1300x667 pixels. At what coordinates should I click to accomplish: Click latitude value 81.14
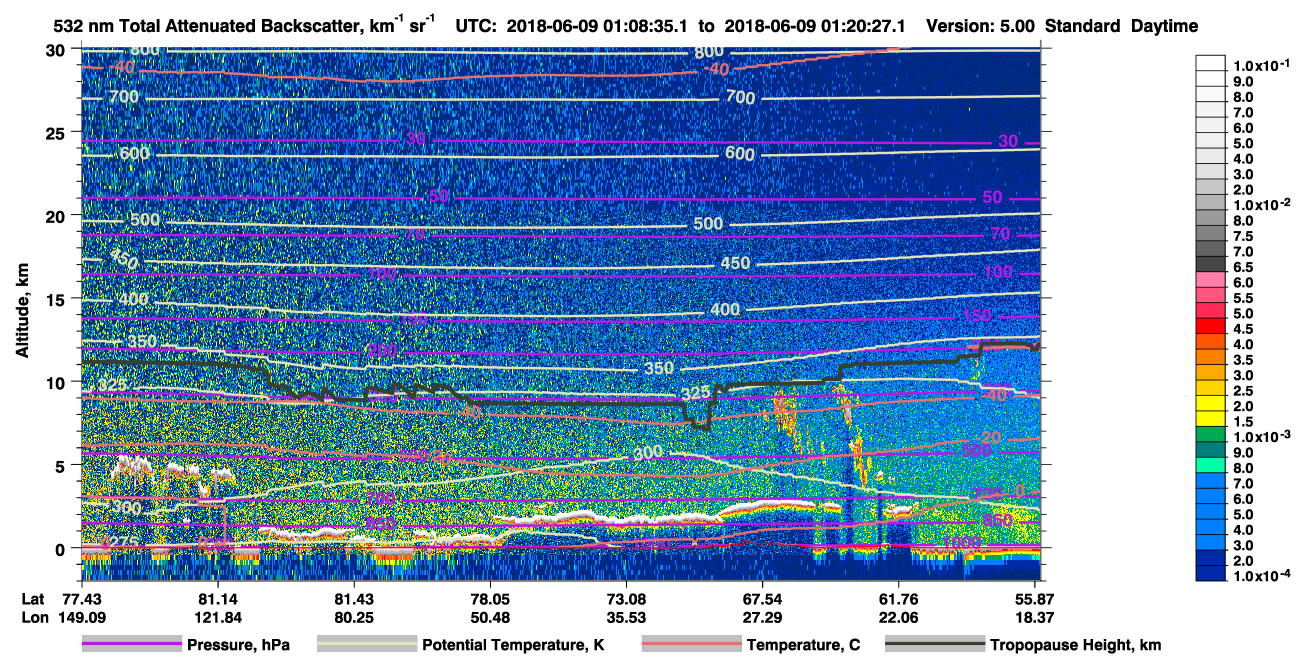[217, 597]
